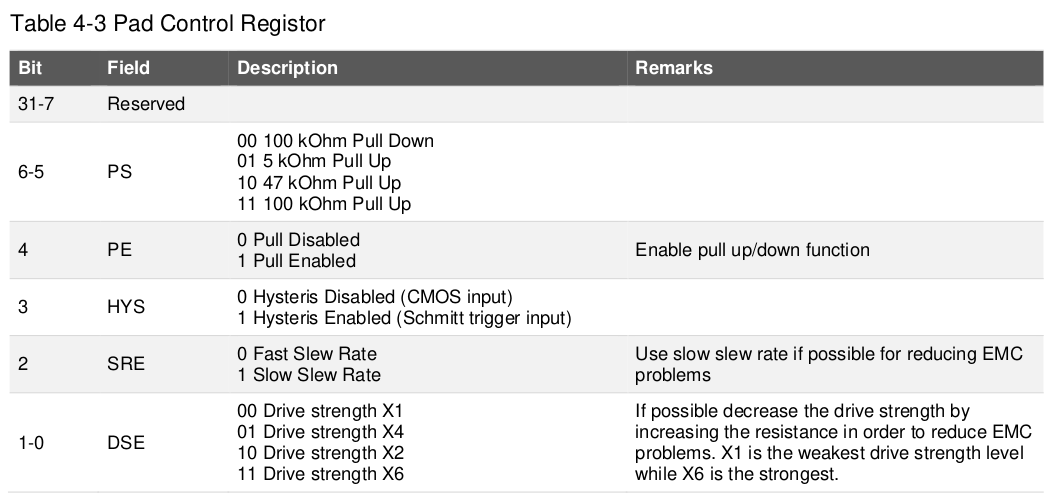Select the "31-7" bit range cell
The image size is (1058, 502).
pyautogui.click(x=35, y=103)
